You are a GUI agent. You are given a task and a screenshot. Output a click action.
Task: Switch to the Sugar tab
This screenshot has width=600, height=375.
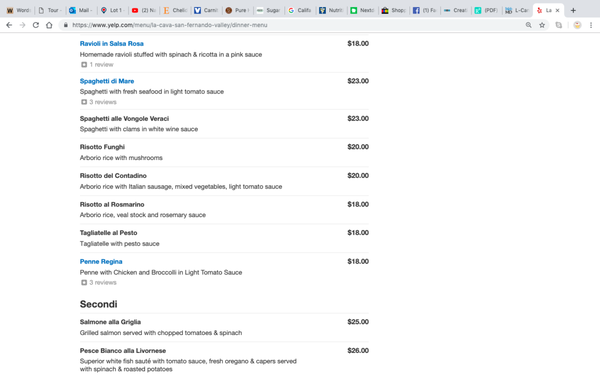[269, 10]
